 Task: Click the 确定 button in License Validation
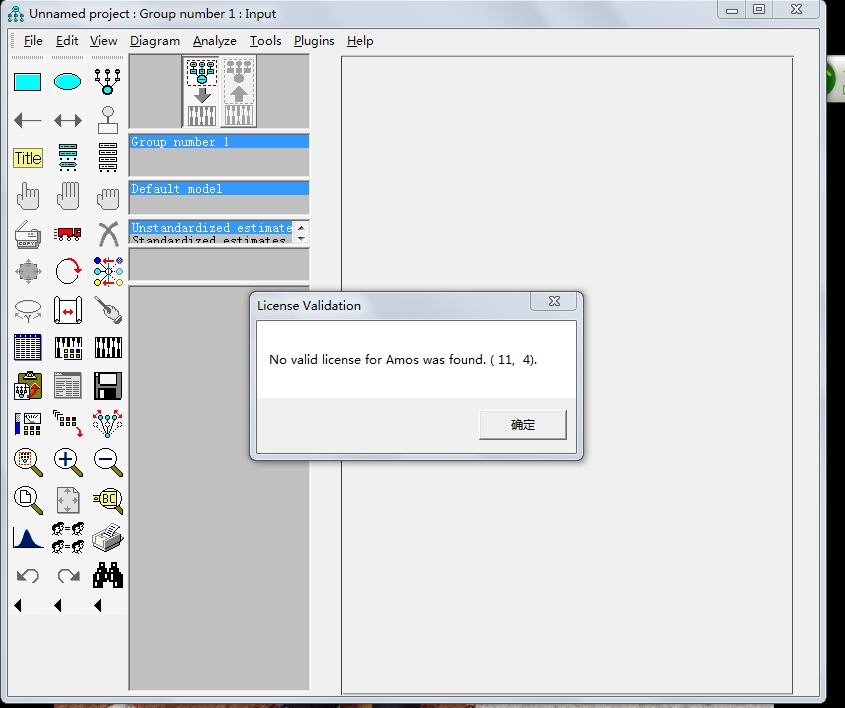point(523,425)
